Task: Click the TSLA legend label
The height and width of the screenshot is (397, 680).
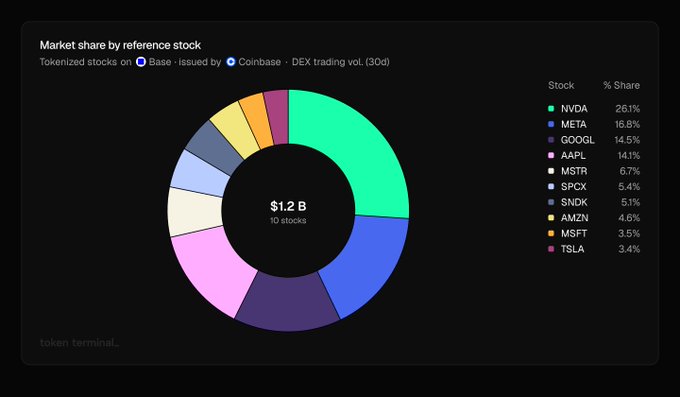Action: 572,249
